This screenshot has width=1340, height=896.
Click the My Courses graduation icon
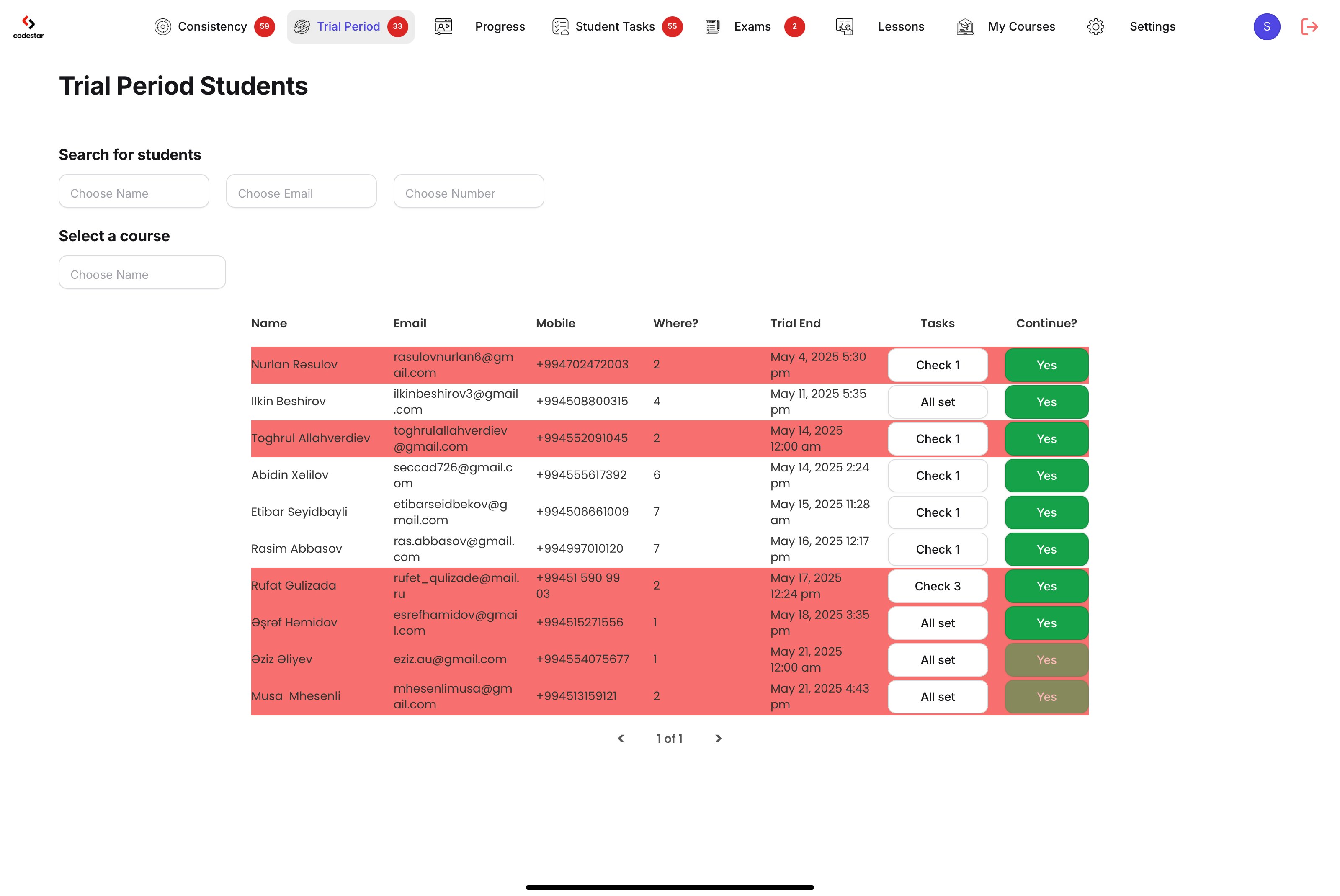pyautogui.click(x=965, y=27)
